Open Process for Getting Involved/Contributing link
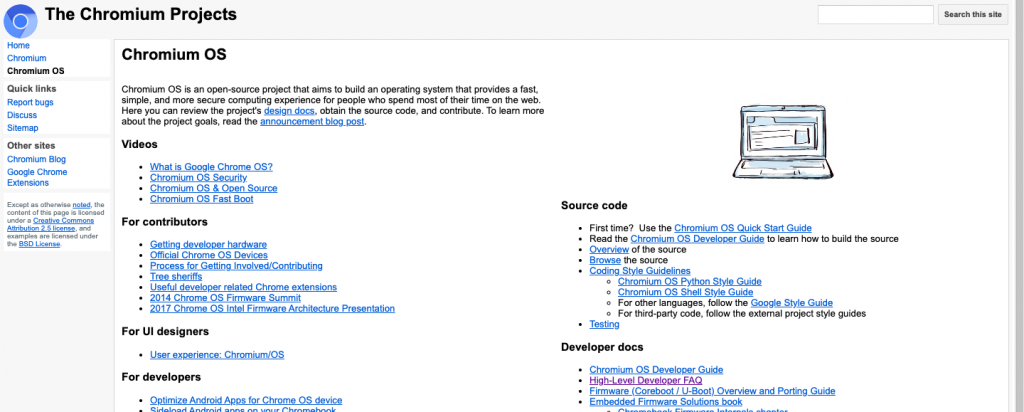The width and height of the screenshot is (1024, 412). coord(236,266)
